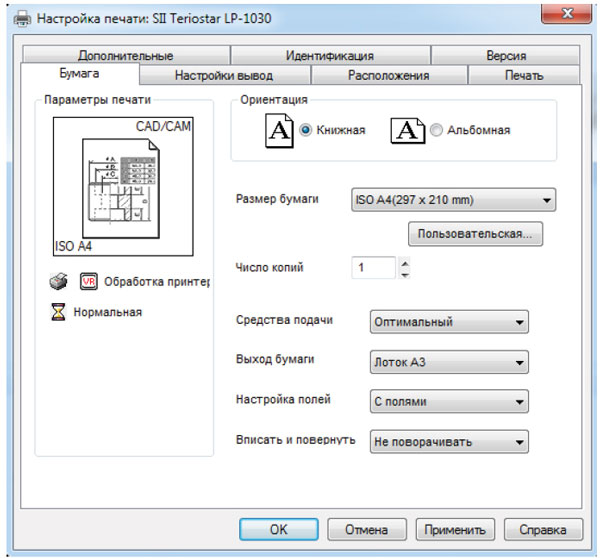The height and width of the screenshot is (558, 600).
Task: Increase the Число копий with the up arrow
Action: pyautogui.click(x=404, y=262)
